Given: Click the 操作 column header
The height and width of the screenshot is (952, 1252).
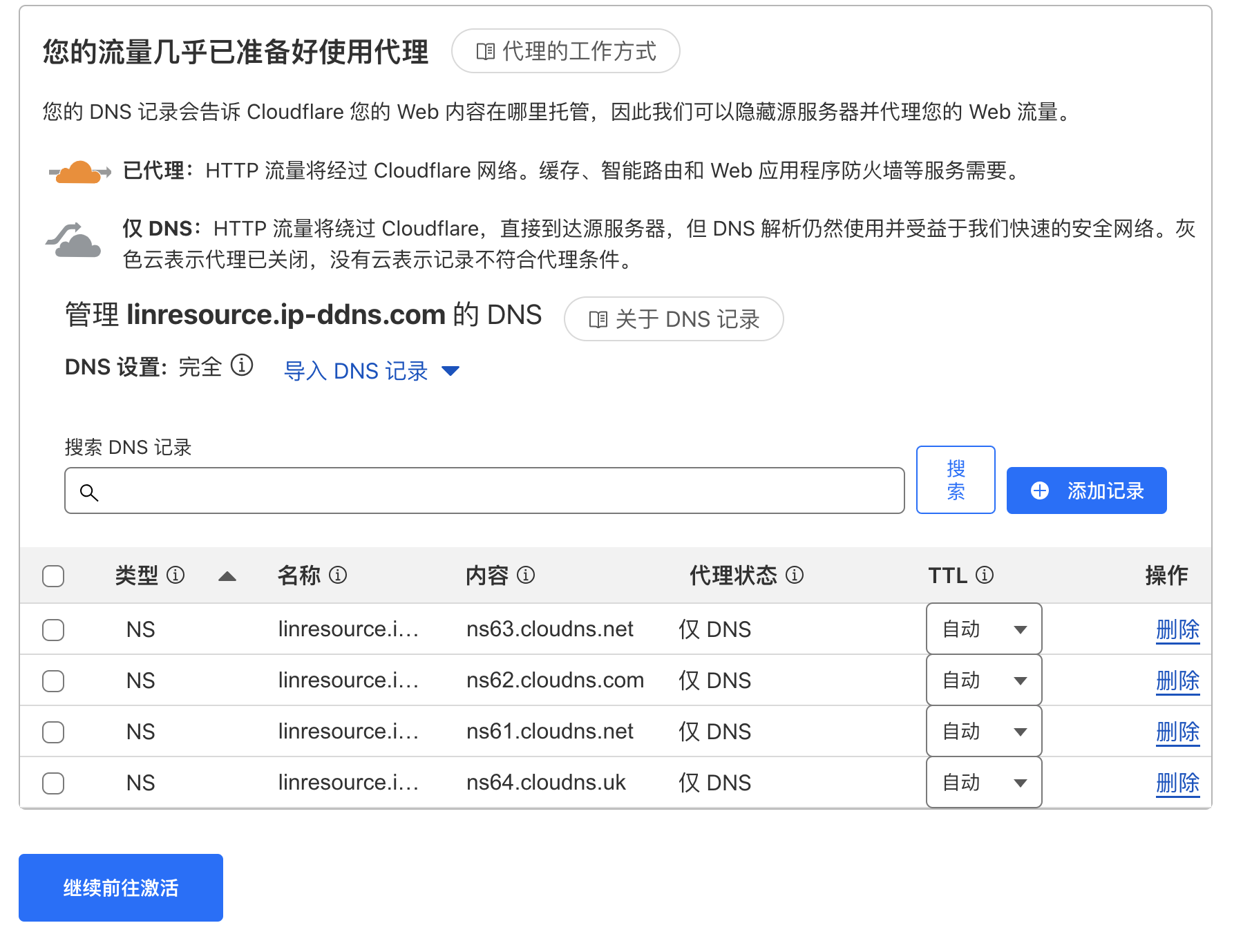Looking at the screenshot, I should [x=1167, y=575].
